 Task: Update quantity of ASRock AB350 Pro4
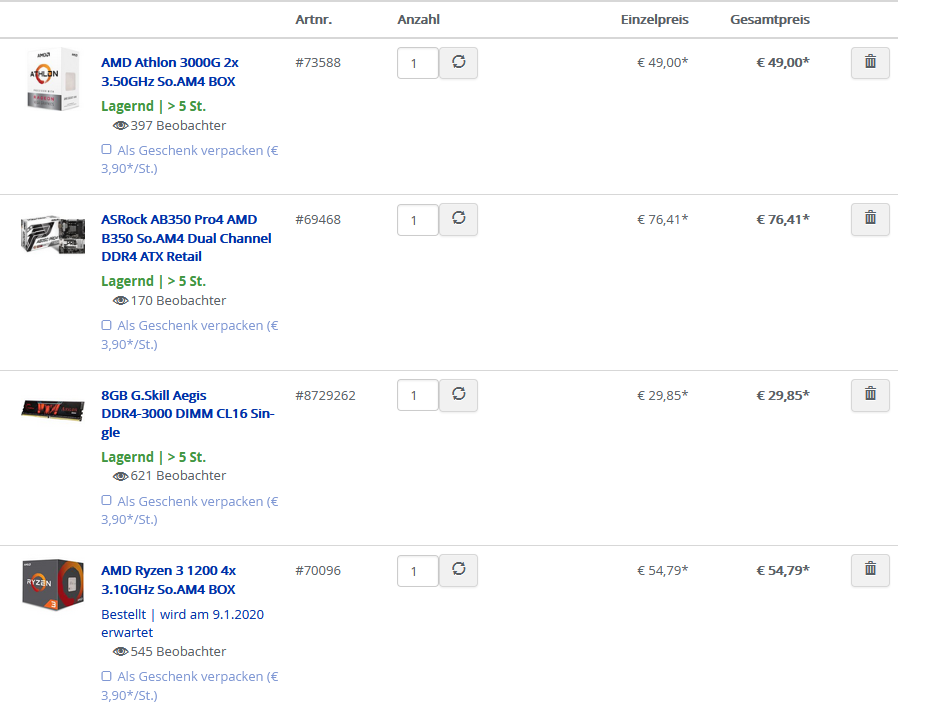pos(459,219)
